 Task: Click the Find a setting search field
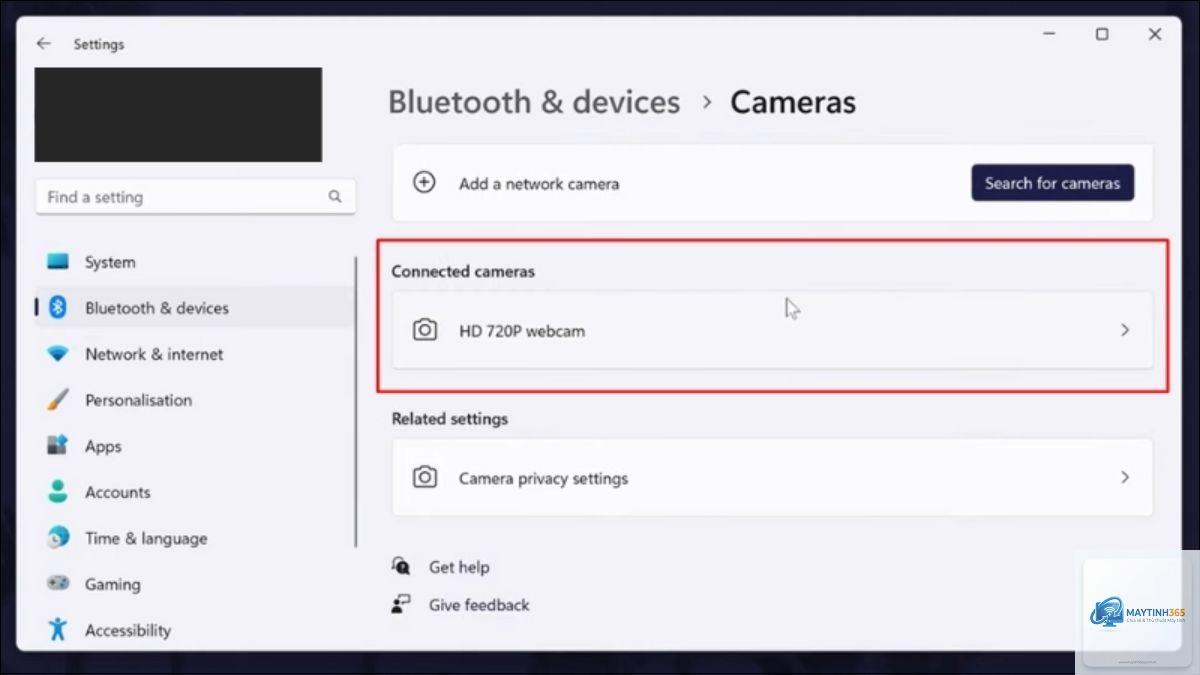195,197
